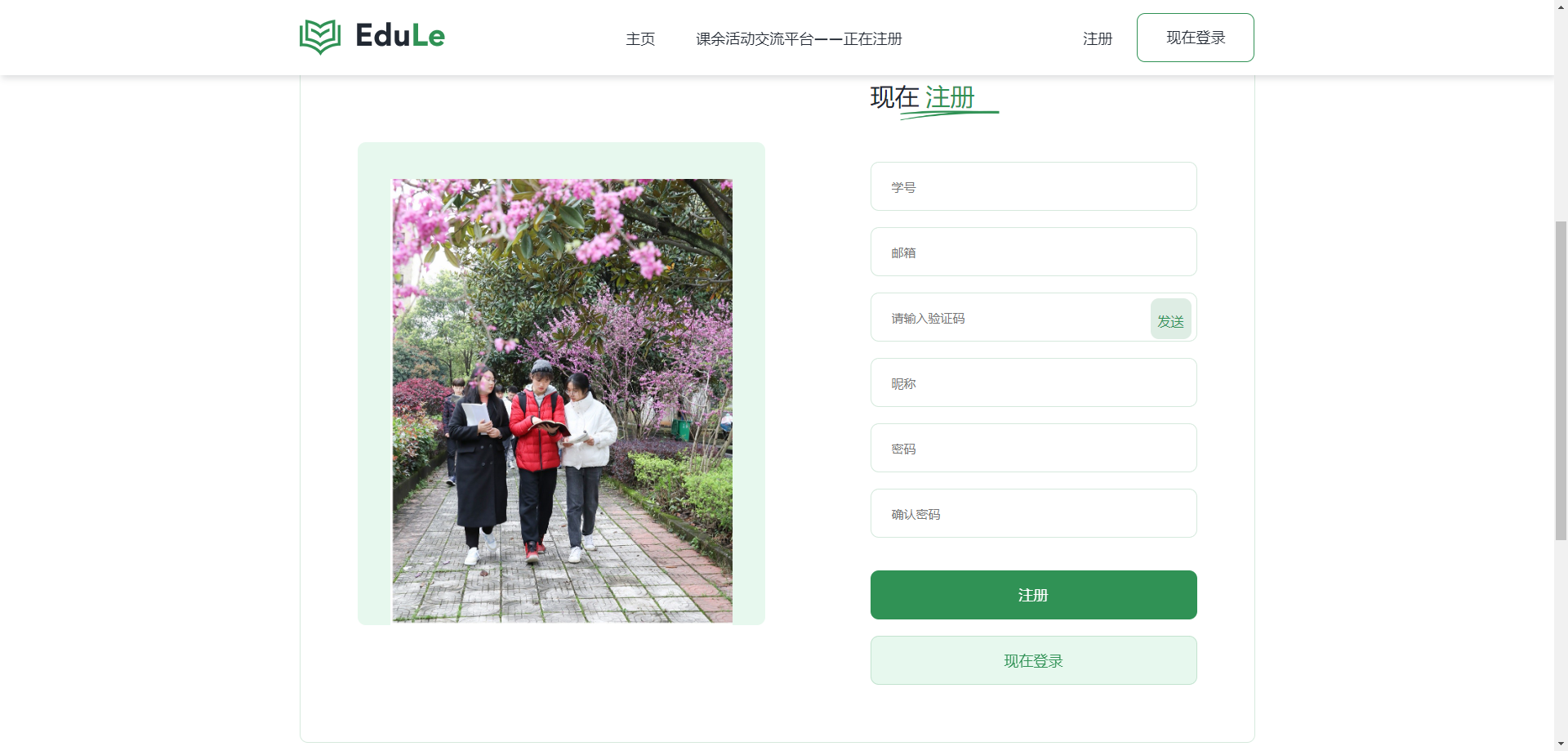Focus the 学号 input field
Image resolution: width=1568 pixels, height=751 pixels.
click(1034, 186)
